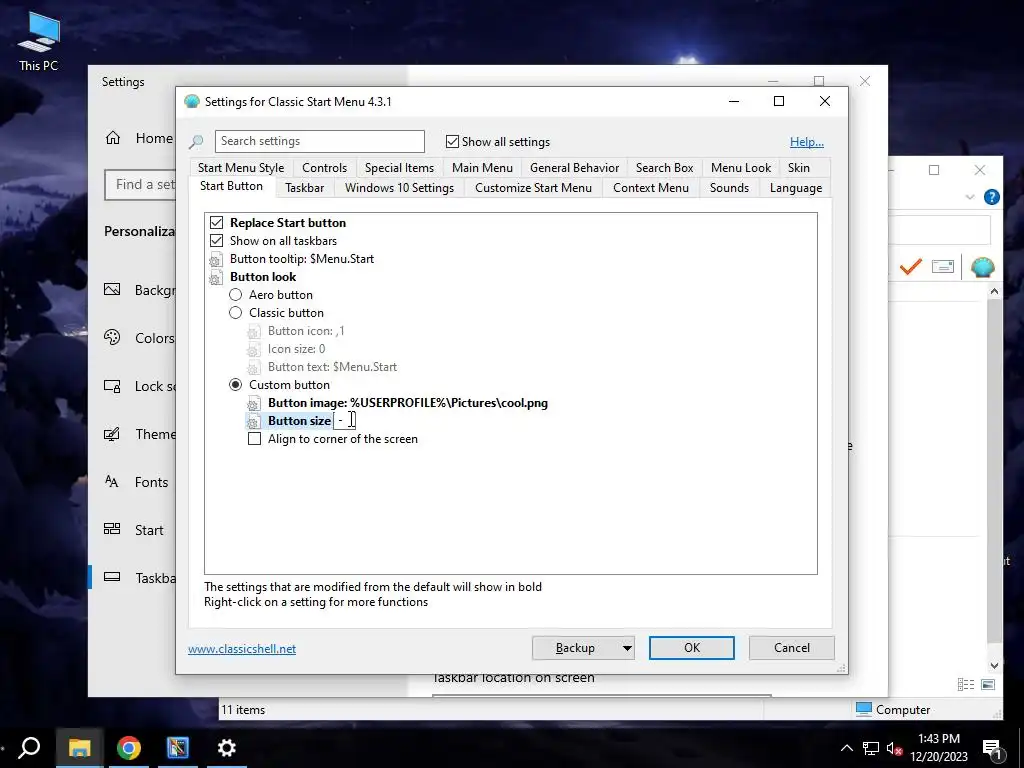This screenshot has width=1024, height=768.
Task: Open This PC desktop icon
Action: 39,40
